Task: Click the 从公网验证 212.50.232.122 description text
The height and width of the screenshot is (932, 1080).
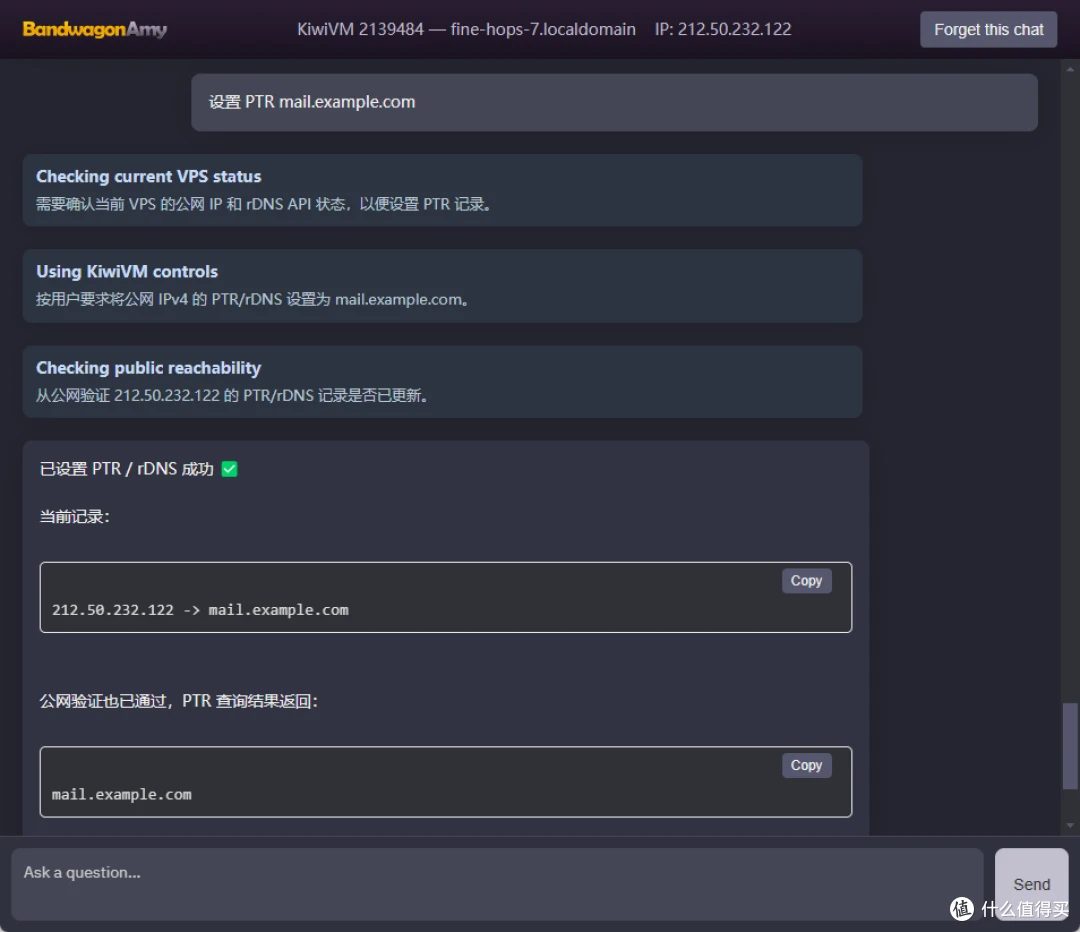Action: click(232, 395)
